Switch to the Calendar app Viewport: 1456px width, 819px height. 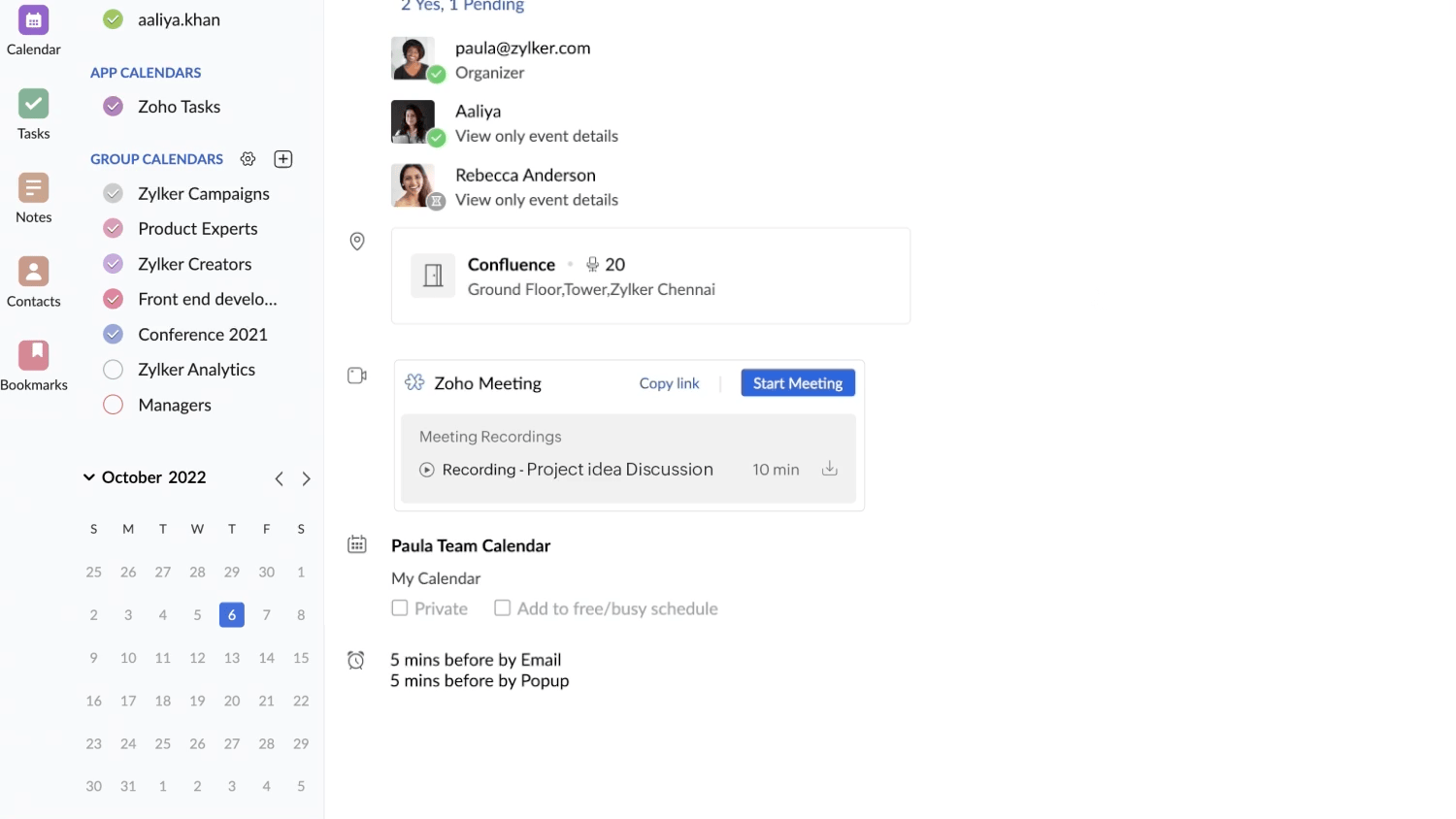(x=33, y=21)
